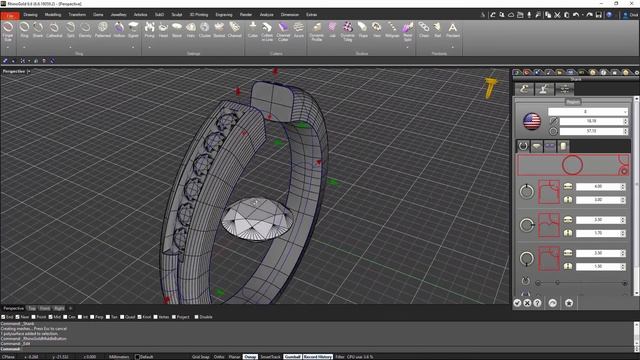640x360 pixels.
Task: Click the Undo arrow icon
Action: pos(576,15)
